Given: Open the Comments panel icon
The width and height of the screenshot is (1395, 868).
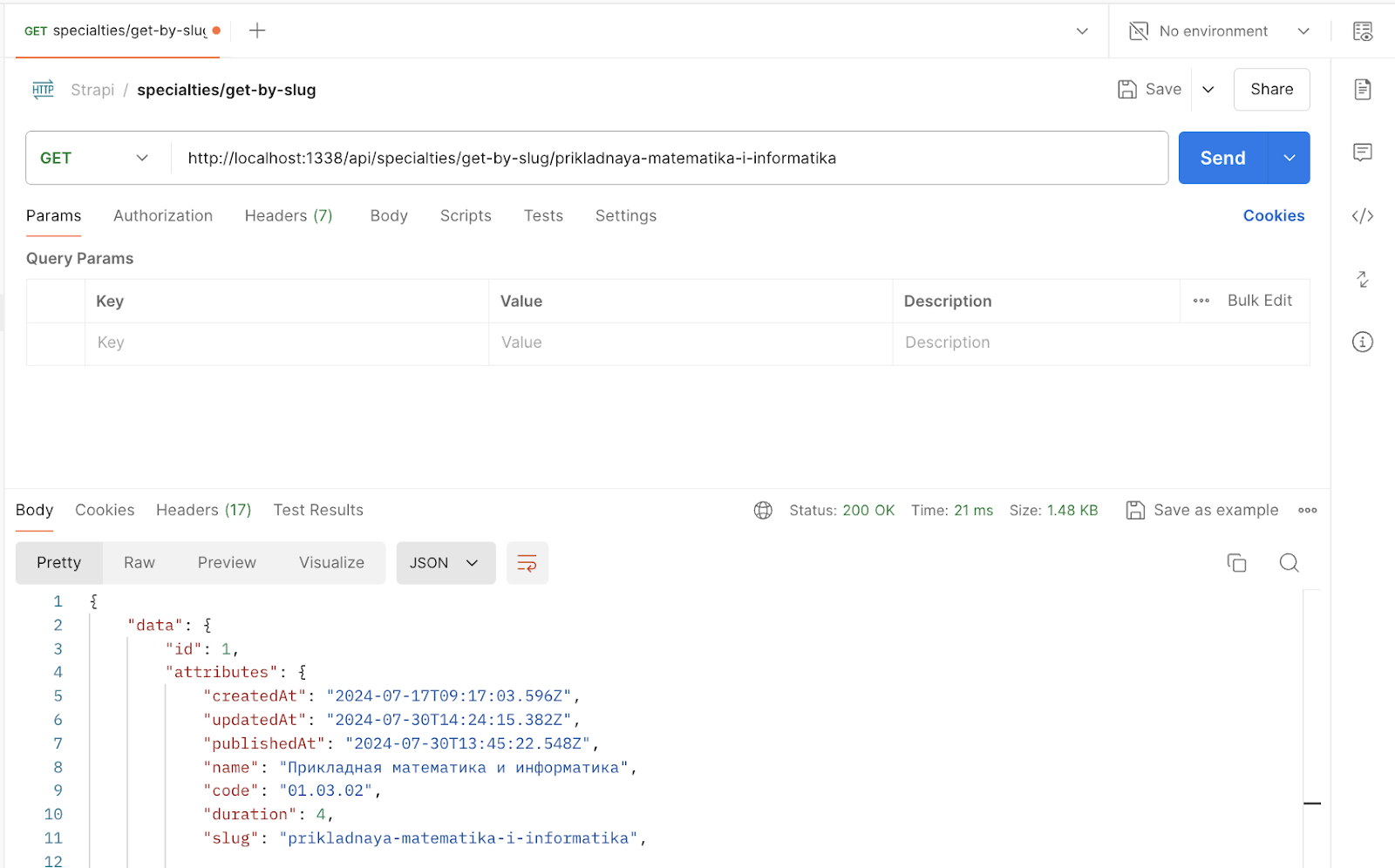Looking at the screenshot, I should pyautogui.click(x=1363, y=153).
